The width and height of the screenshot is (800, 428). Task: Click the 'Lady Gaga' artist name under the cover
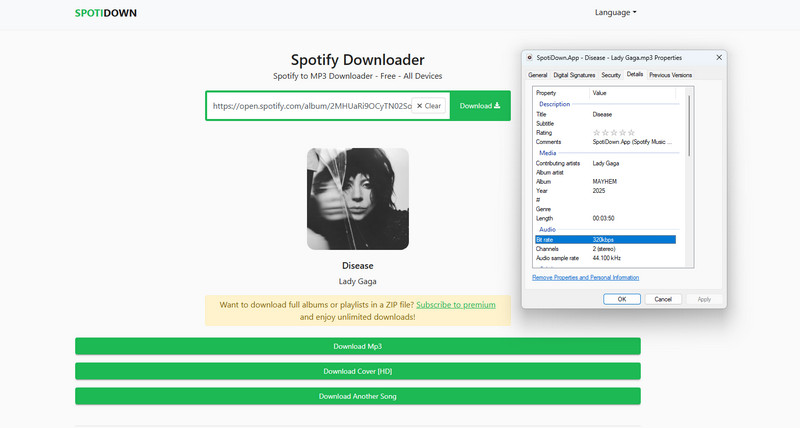(x=358, y=281)
